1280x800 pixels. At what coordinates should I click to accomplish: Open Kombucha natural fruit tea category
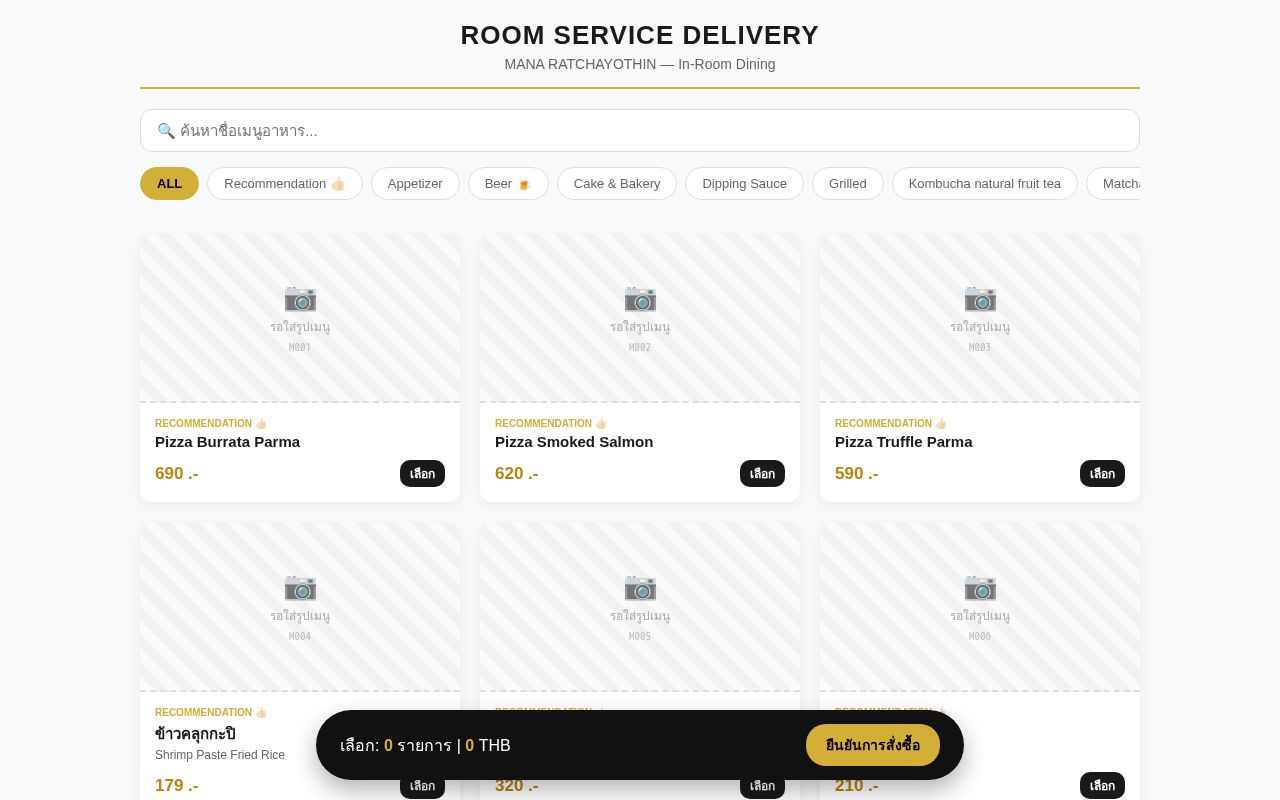pyautogui.click(x=985, y=183)
